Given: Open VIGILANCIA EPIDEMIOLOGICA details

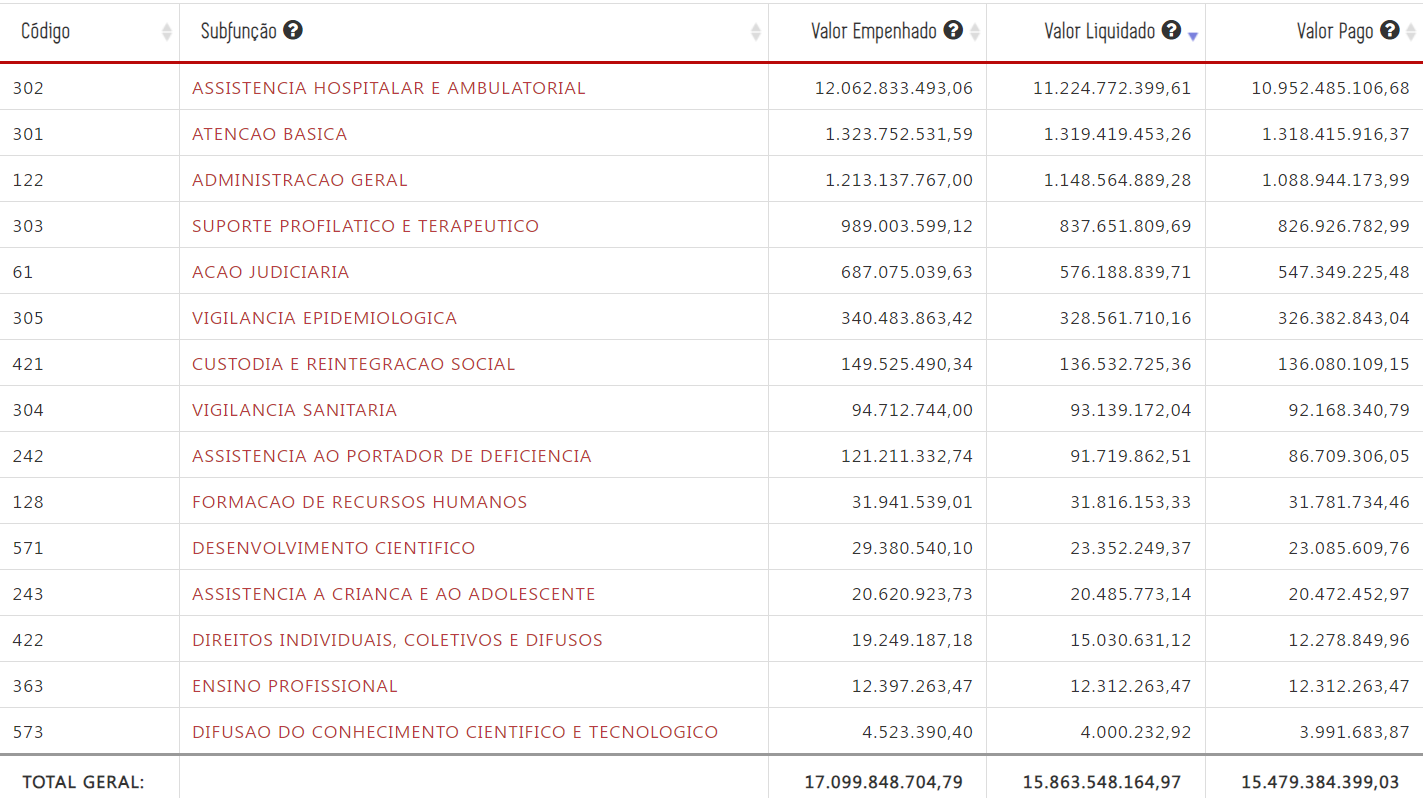Looking at the screenshot, I should [x=324, y=318].
